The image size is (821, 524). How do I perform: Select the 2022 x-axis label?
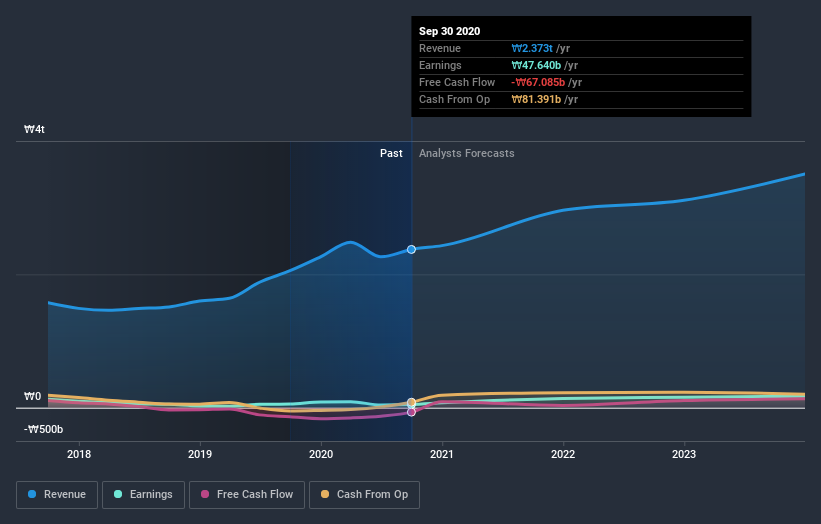(x=563, y=454)
